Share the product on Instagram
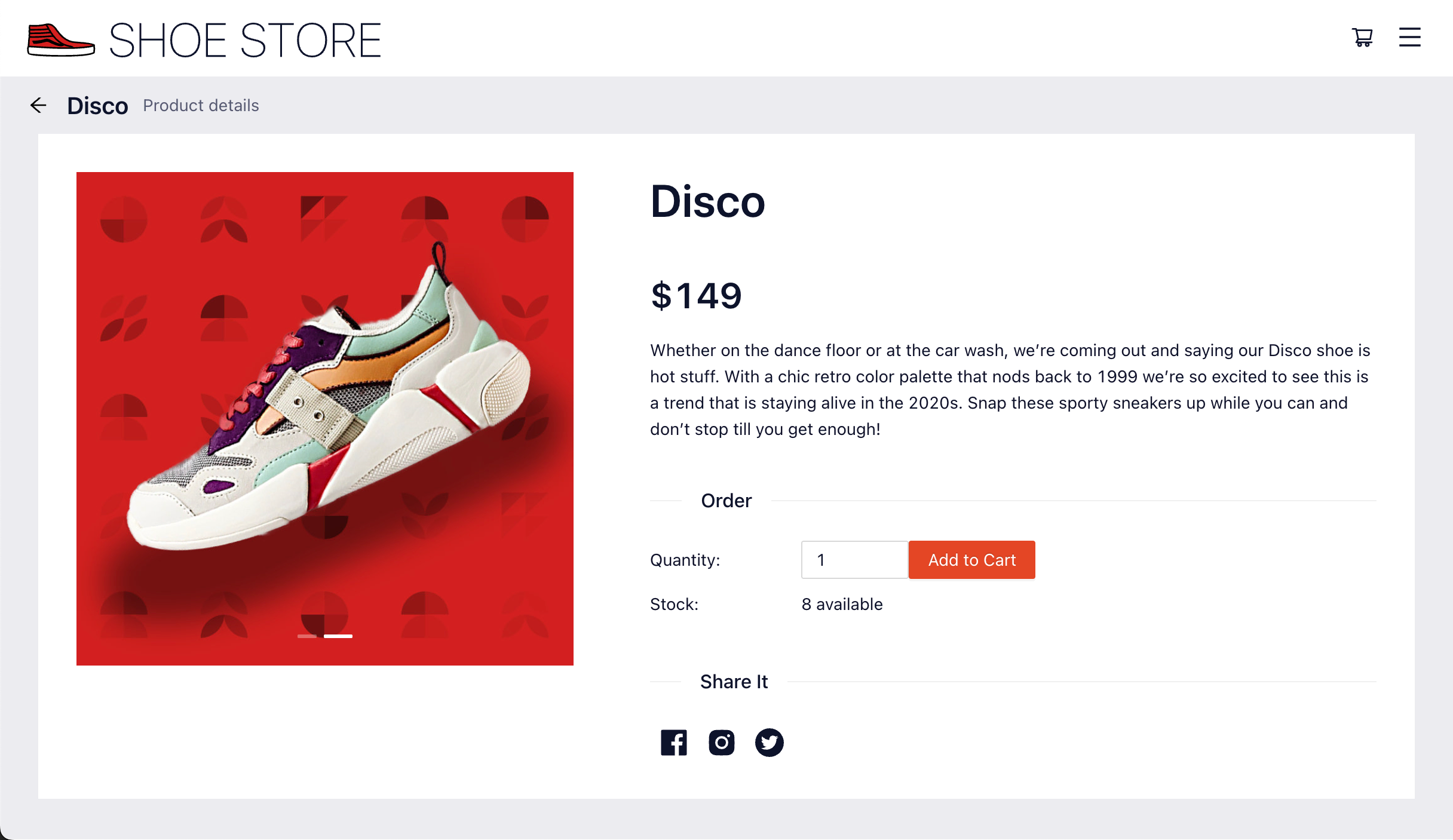Viewport: 1453px width, 840px height. (721, 743)
